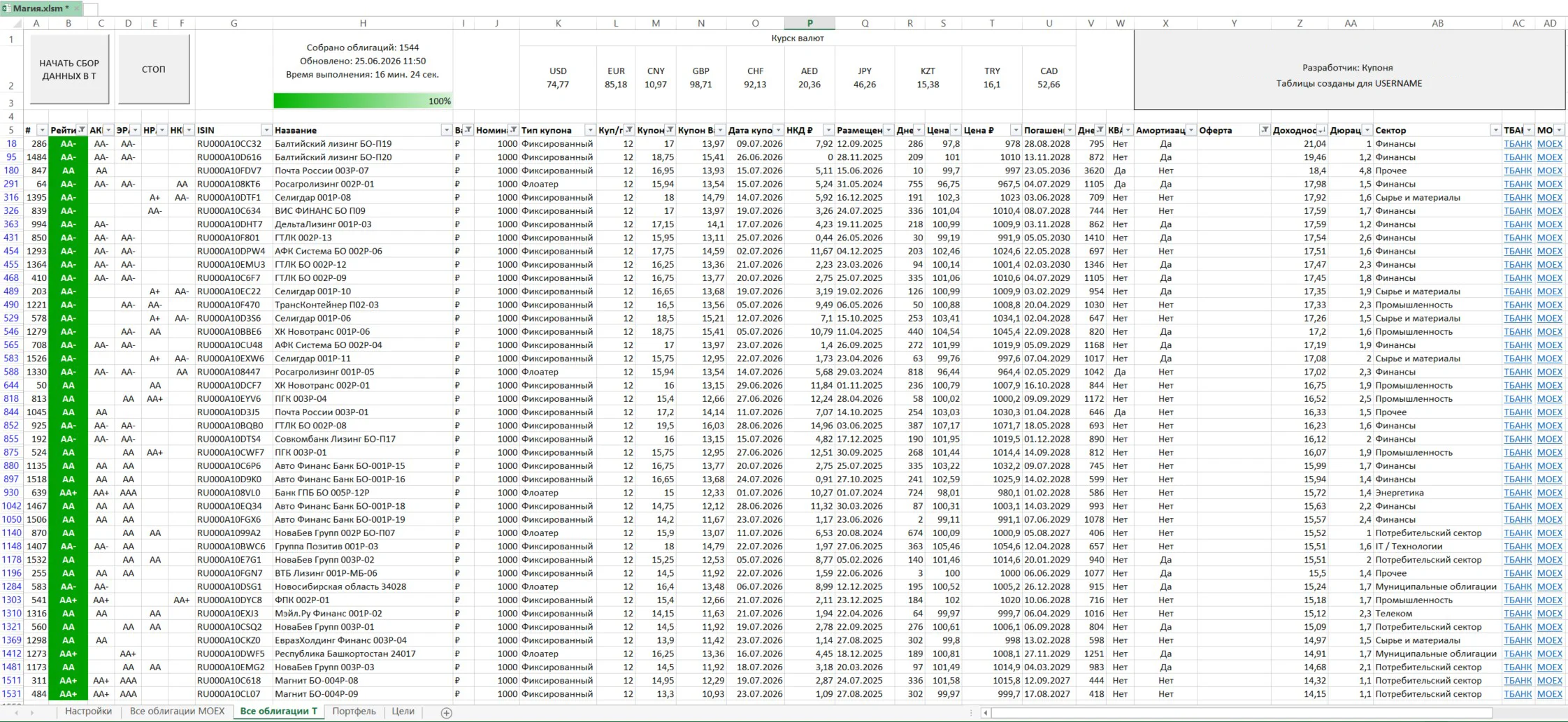Open the Все облигации MOEX sheet tab
Image resolution: width=1568 pixels, height=722 pixels.
[x=178, y=712]
